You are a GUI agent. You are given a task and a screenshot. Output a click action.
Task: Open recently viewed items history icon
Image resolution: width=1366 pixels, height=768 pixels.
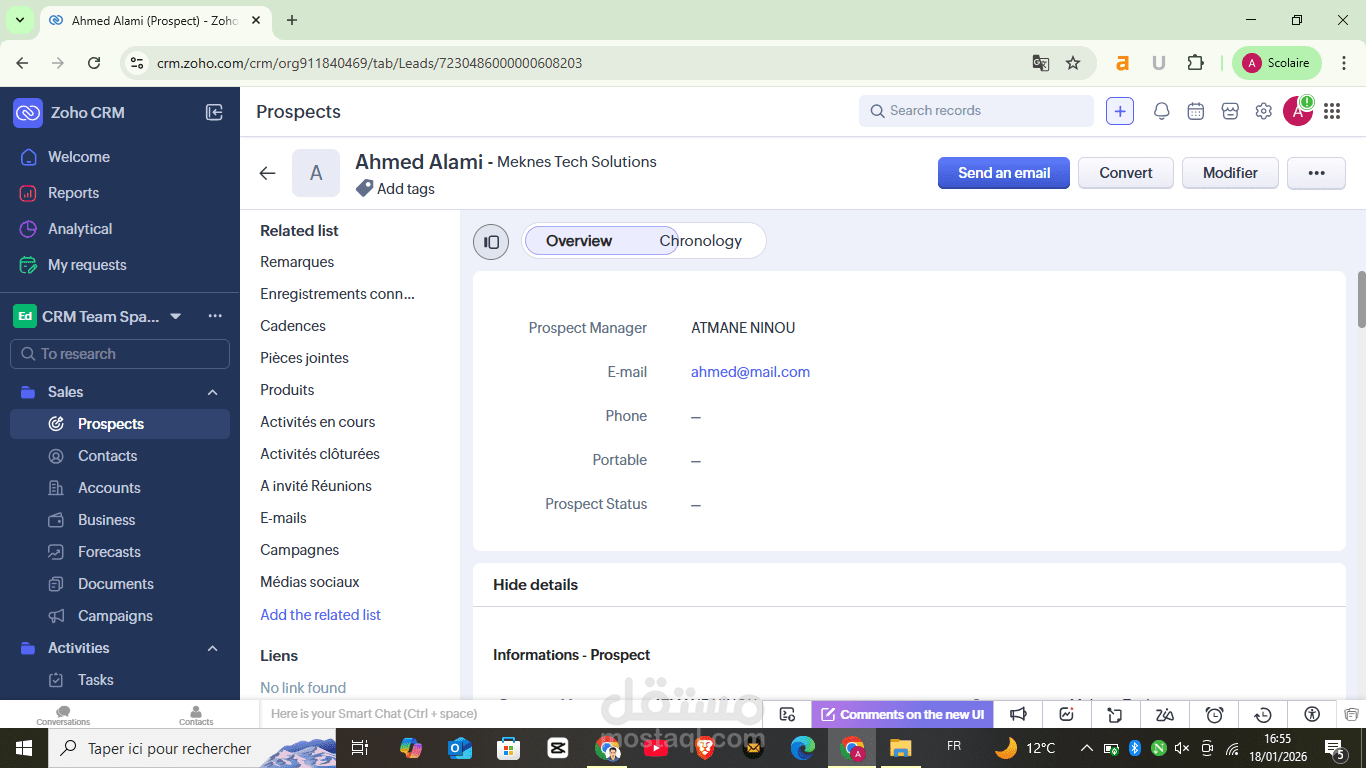coord(1263,713)
